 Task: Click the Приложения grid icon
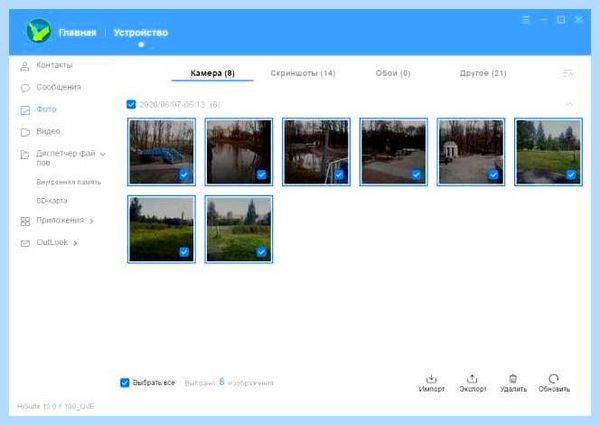point(25,221)
